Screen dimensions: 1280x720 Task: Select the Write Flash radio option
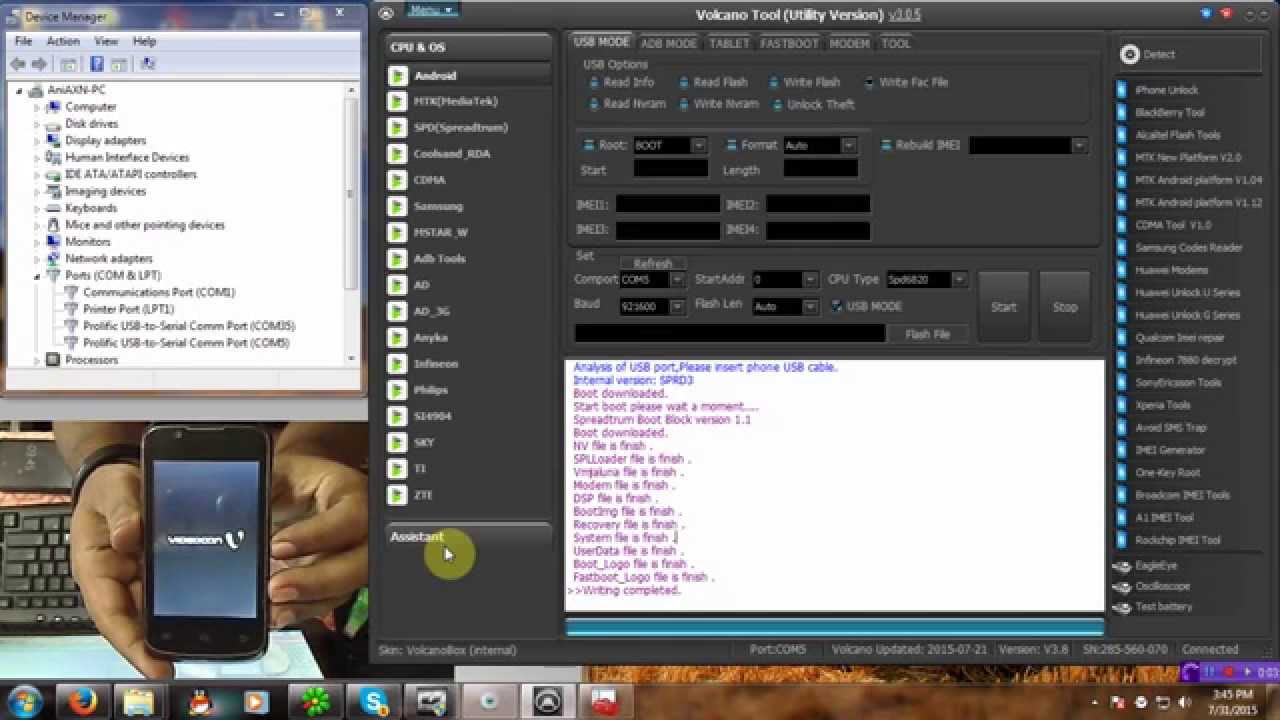click(x=775, y=82)
